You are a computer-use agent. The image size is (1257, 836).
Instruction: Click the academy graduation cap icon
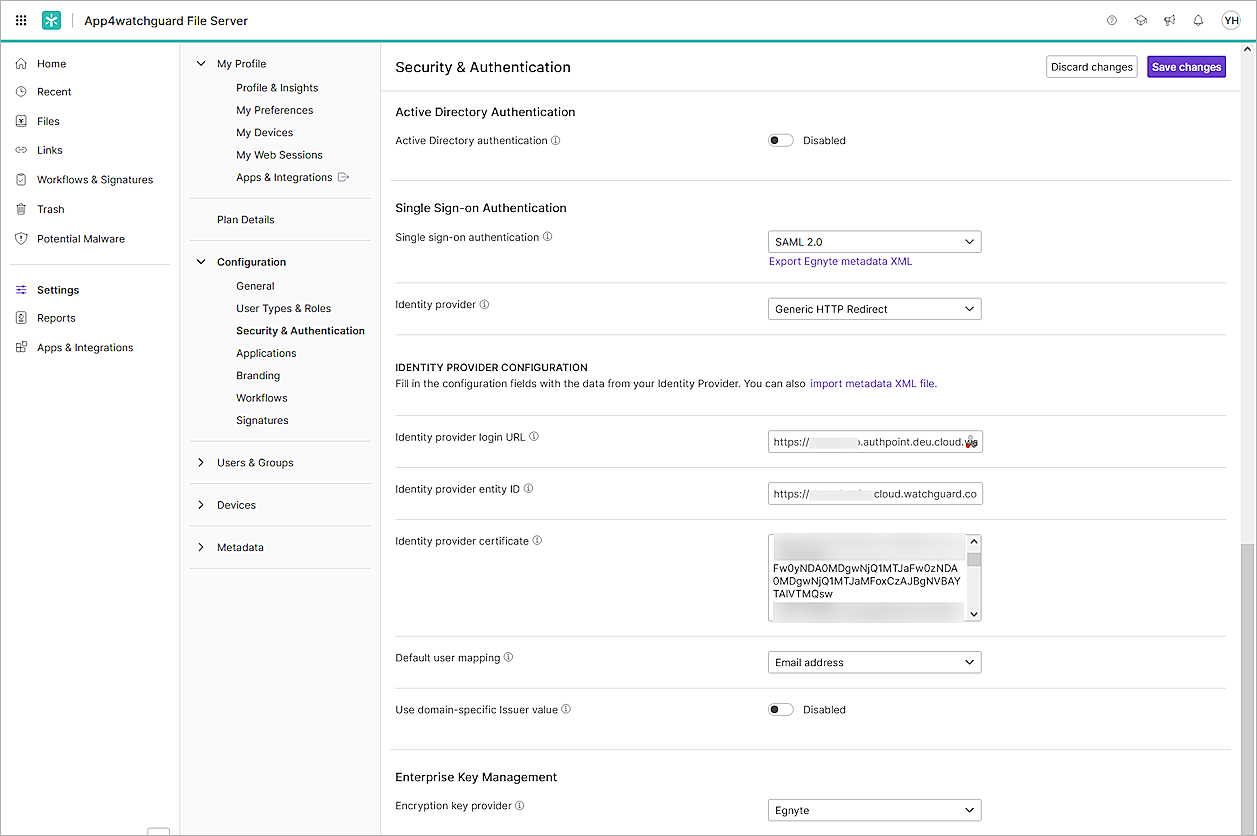[1141, 20]
